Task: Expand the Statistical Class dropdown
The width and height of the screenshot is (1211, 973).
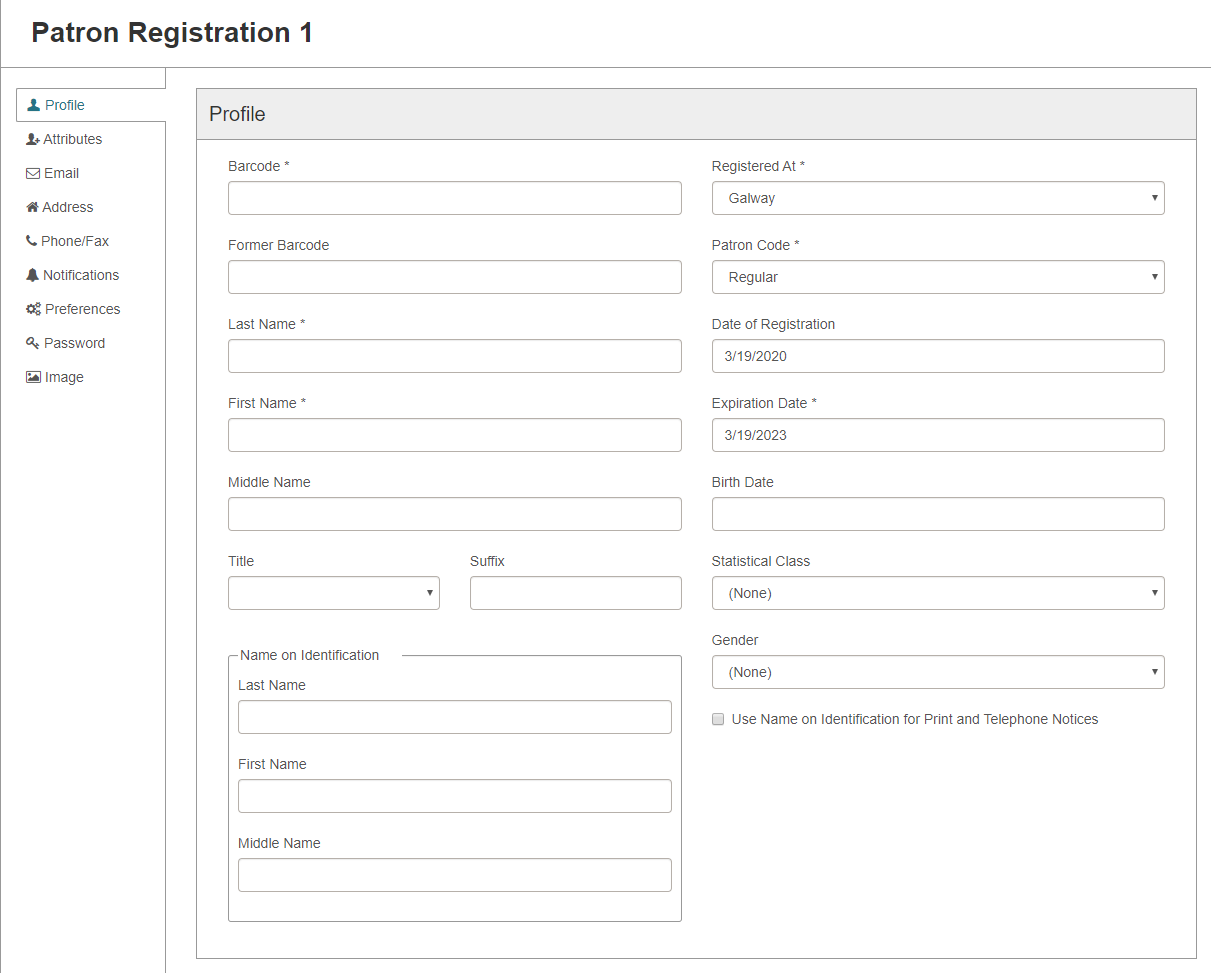Action: 938,593
